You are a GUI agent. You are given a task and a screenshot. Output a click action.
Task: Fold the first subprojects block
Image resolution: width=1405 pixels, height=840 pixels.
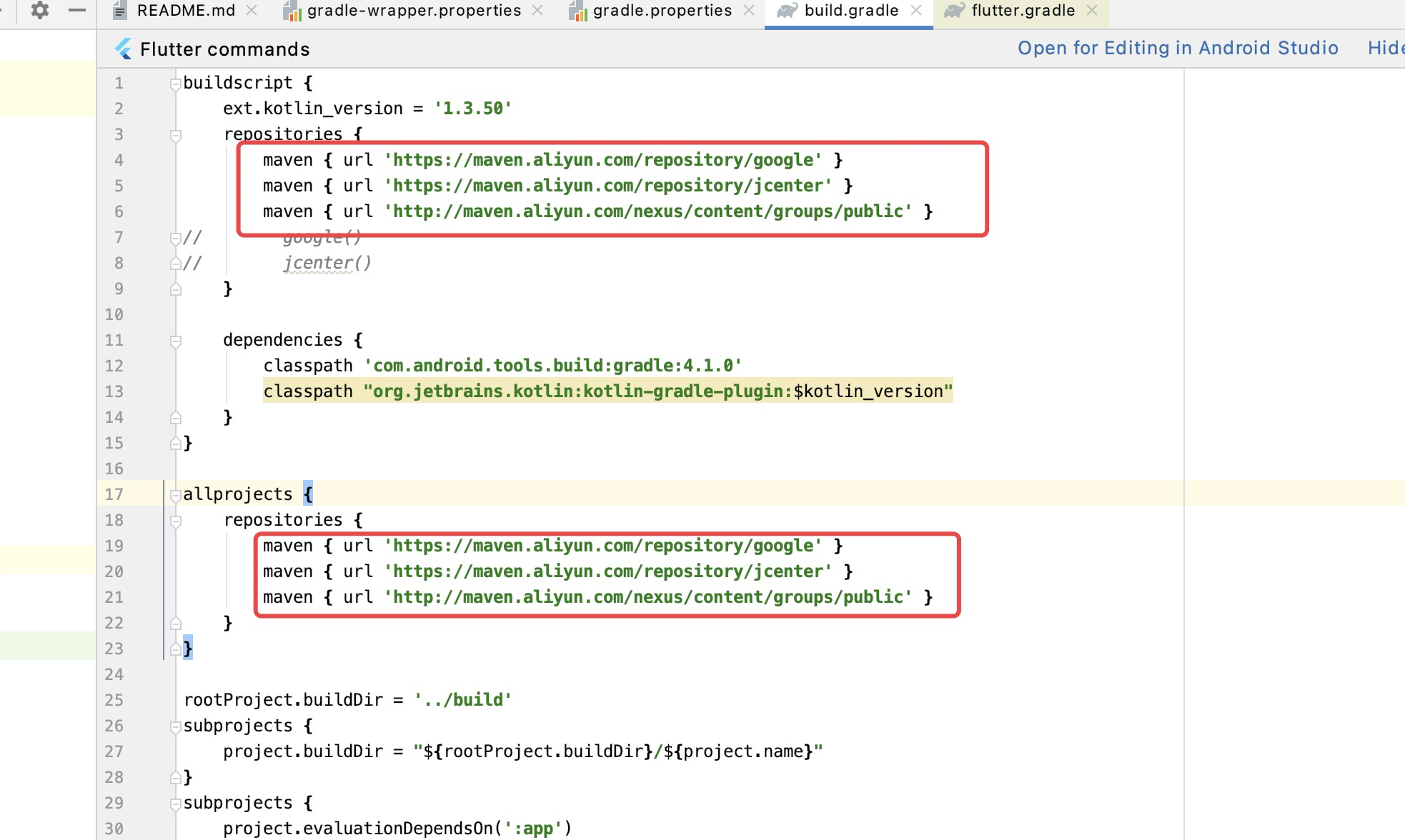point(175,727)
